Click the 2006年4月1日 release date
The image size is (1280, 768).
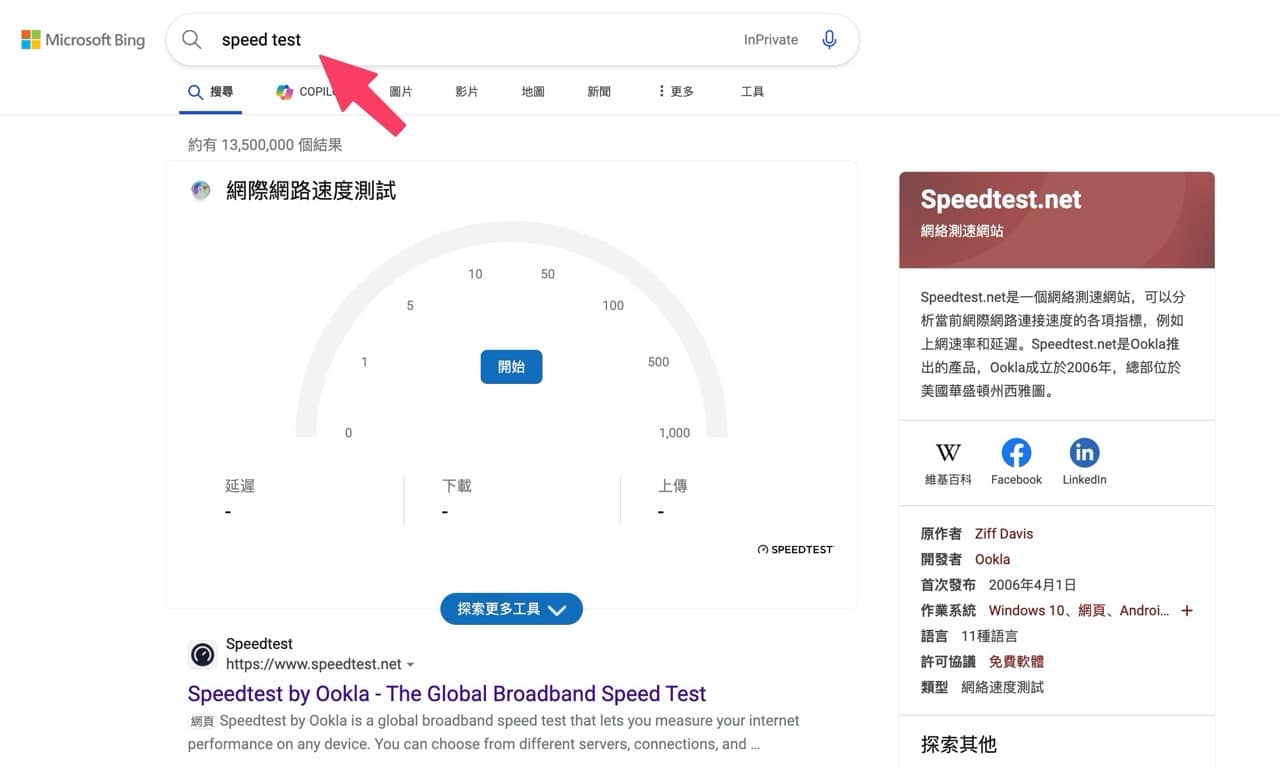1032,585
